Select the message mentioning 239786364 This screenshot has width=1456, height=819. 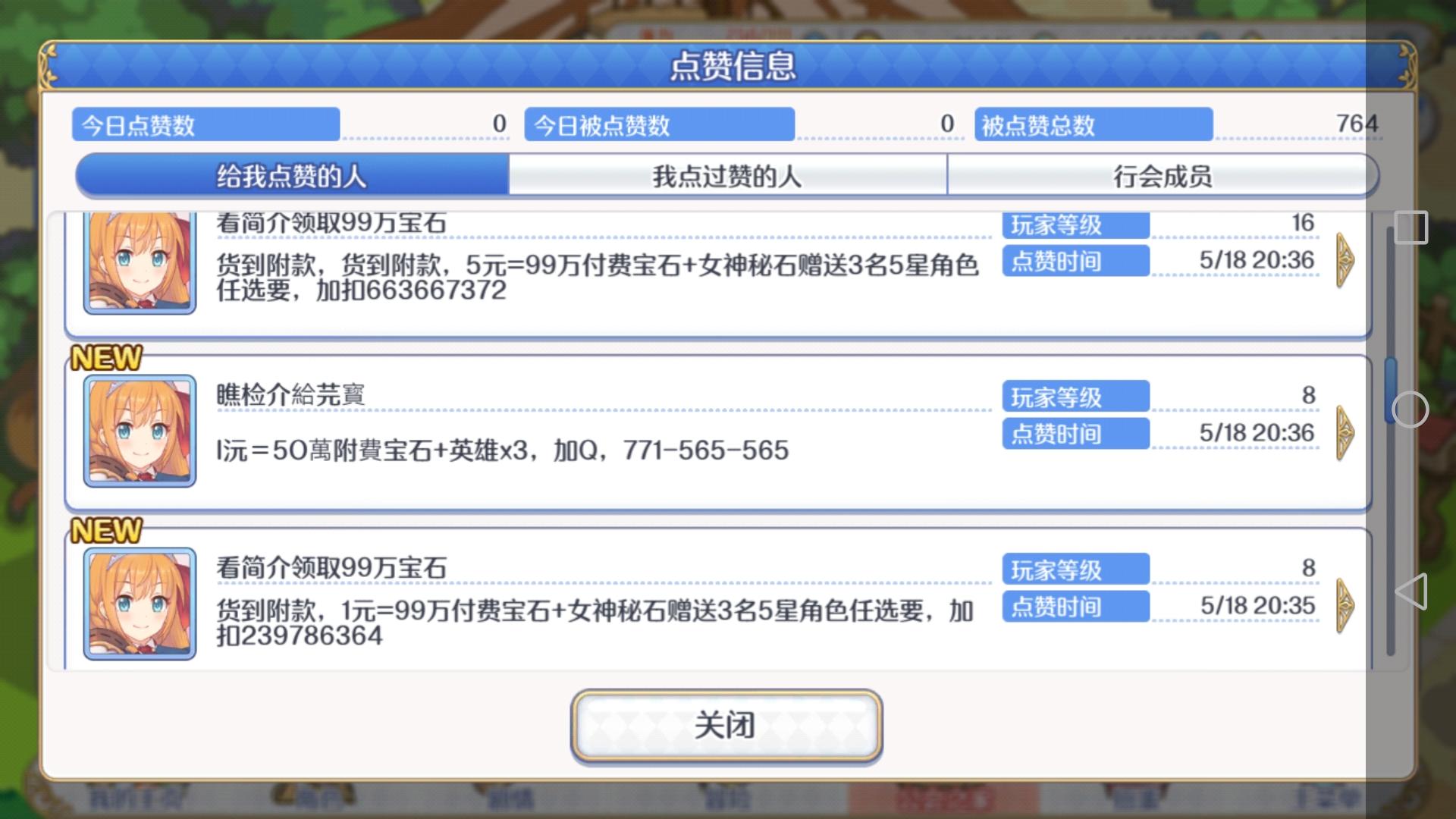tap(595, 623)
